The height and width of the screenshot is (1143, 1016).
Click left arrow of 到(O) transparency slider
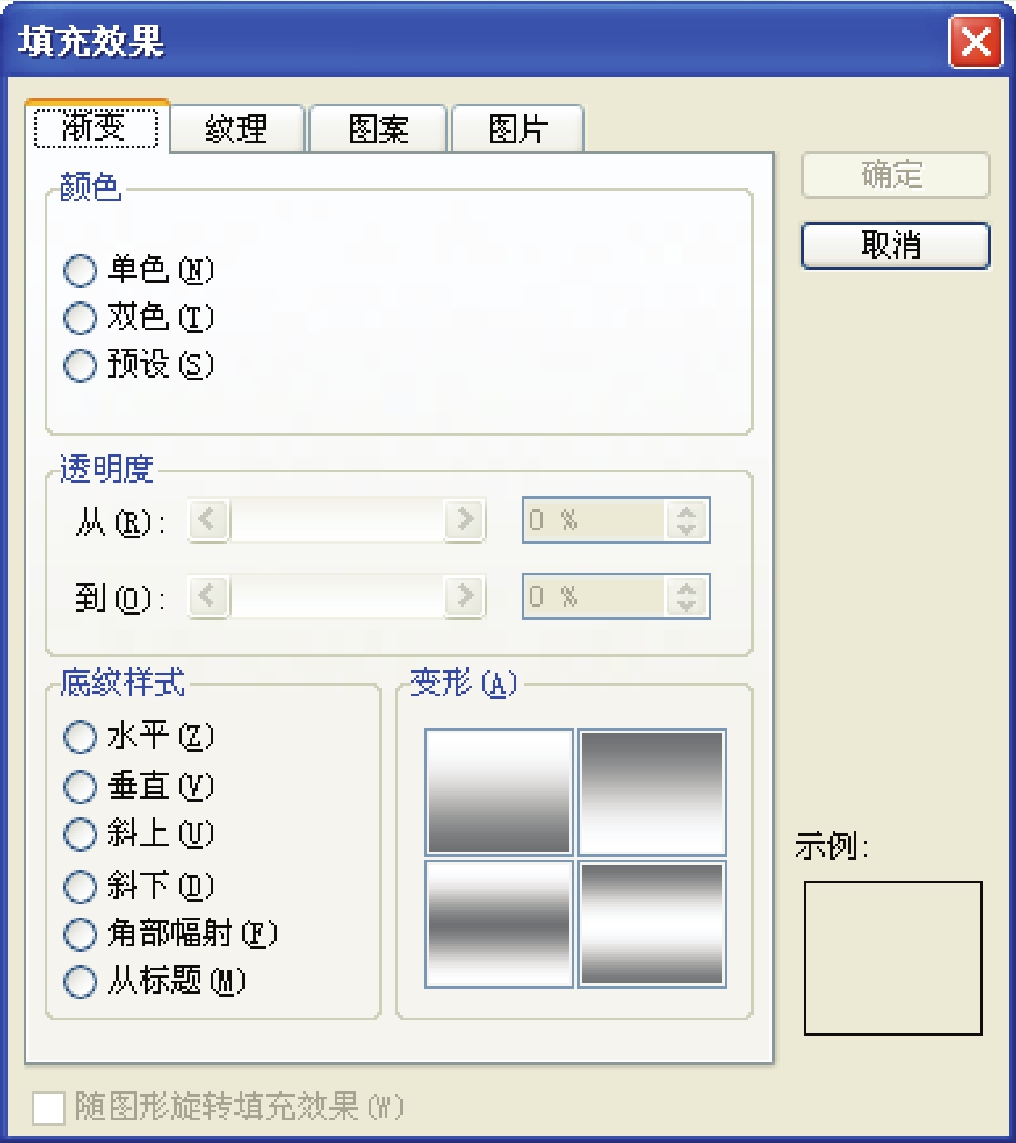tap(208, 596)
